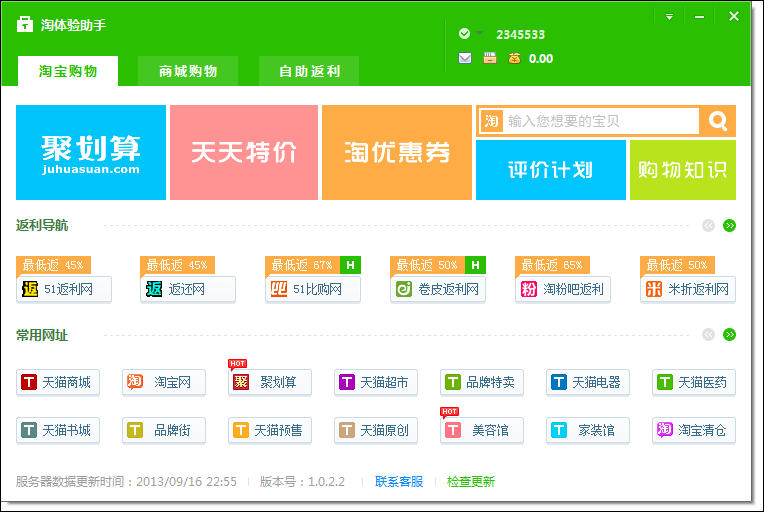Click the 0.00 balance value
The width and height of the screenshot is (764, 512).
point(541,59)
